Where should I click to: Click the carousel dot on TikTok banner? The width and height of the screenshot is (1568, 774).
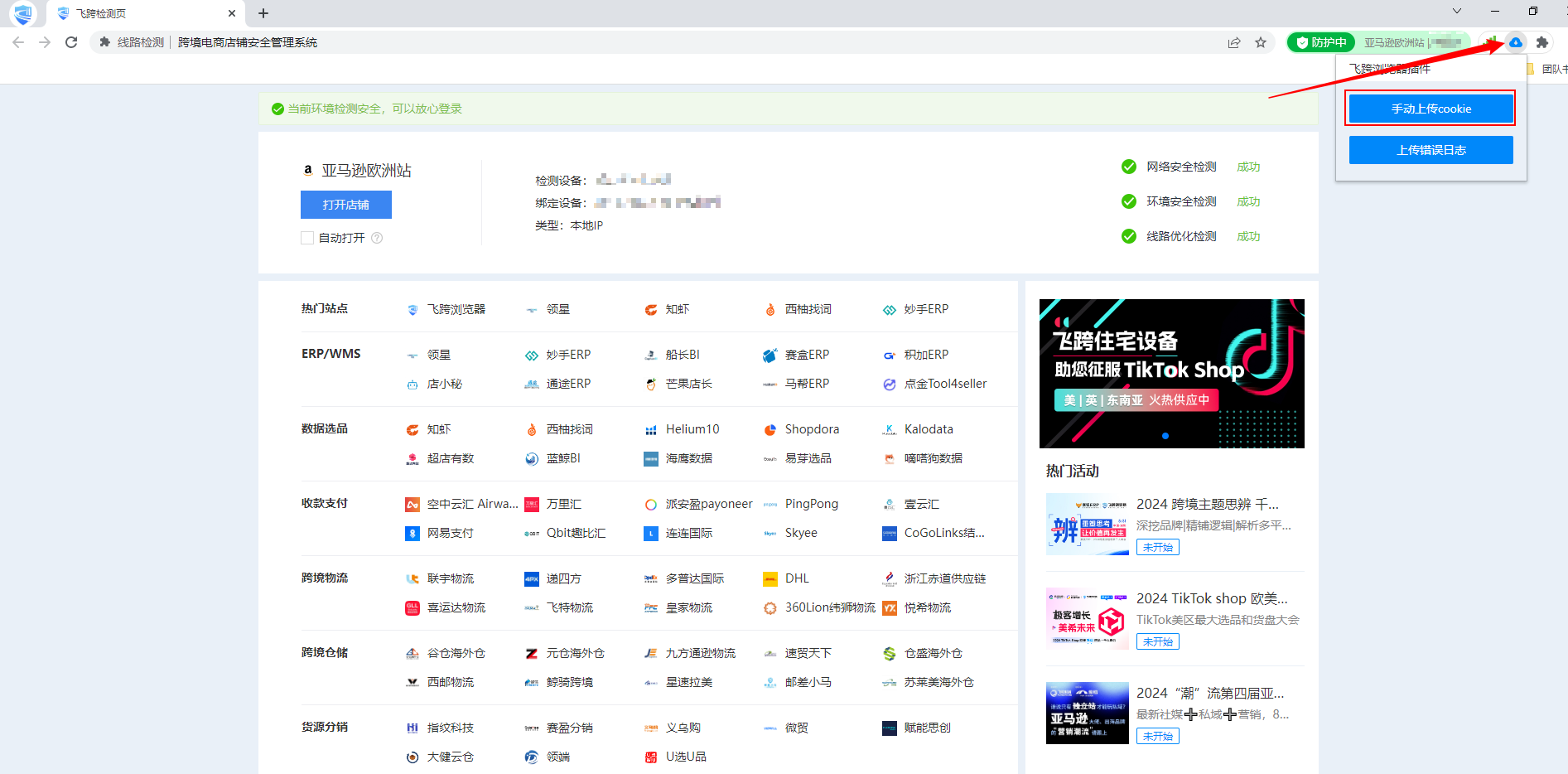click(1165, 436)
